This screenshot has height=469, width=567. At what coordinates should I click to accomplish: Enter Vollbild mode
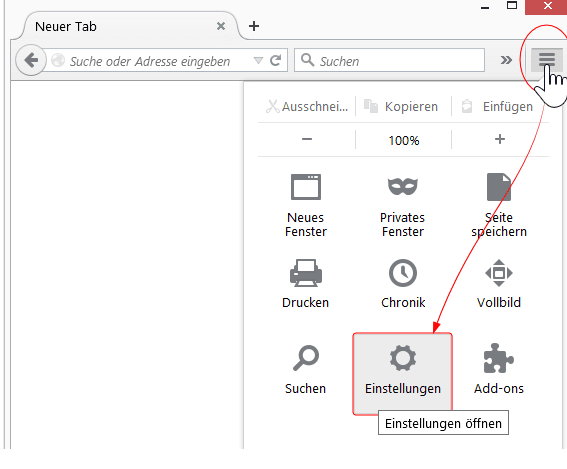point(499,283)
